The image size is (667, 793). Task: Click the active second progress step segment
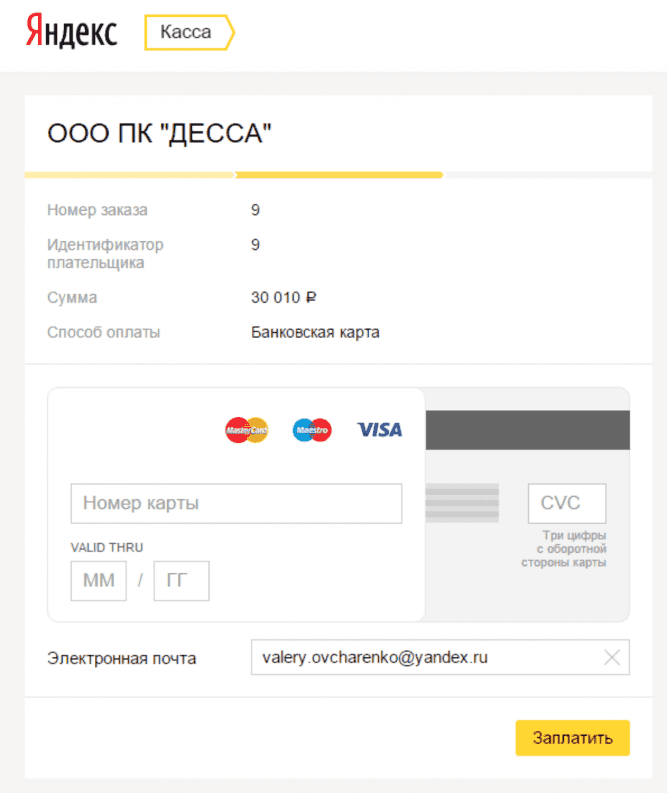[x=339, y=175]
